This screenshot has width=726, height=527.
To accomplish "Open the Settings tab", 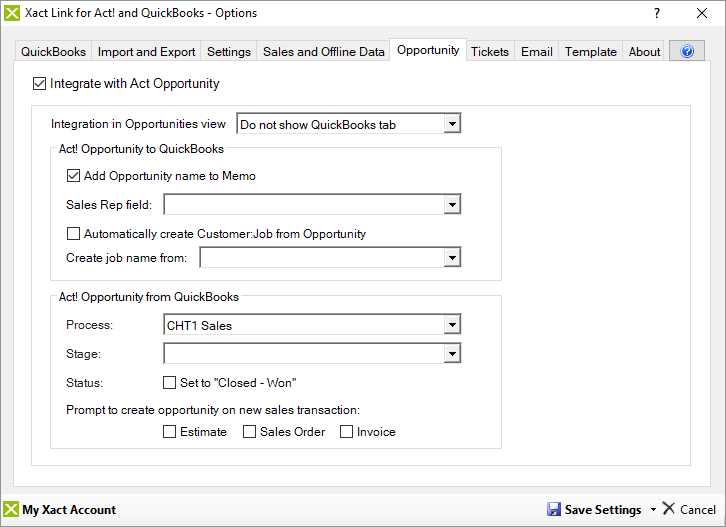I will [x=229, y=51].
